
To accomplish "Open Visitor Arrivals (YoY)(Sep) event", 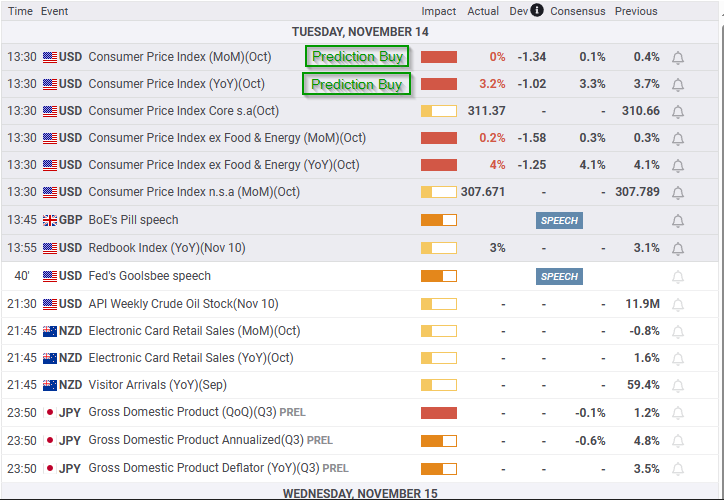I will [157, 385].
